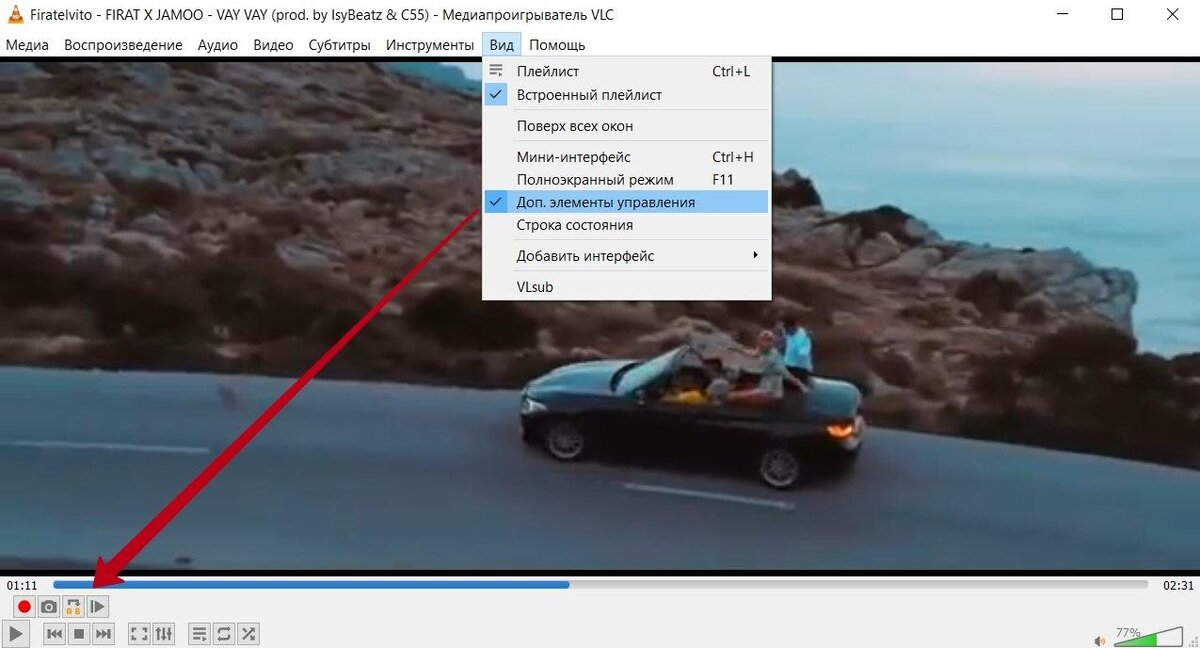This screenshot has height=648, width=1200.
Task: Minimize the VLC window
Action: 1061,14
